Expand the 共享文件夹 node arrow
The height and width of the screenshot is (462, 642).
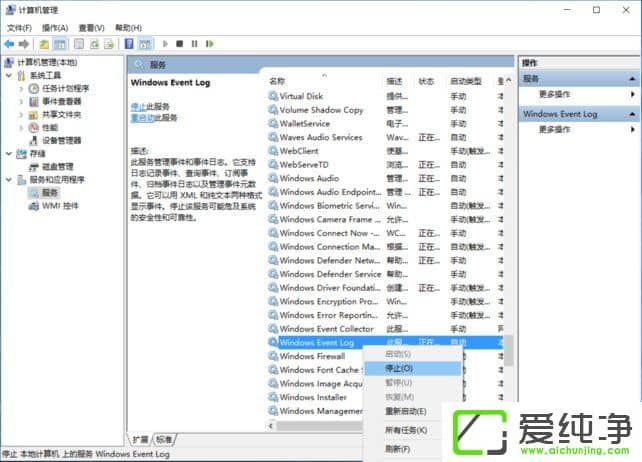tap(21, 115)
